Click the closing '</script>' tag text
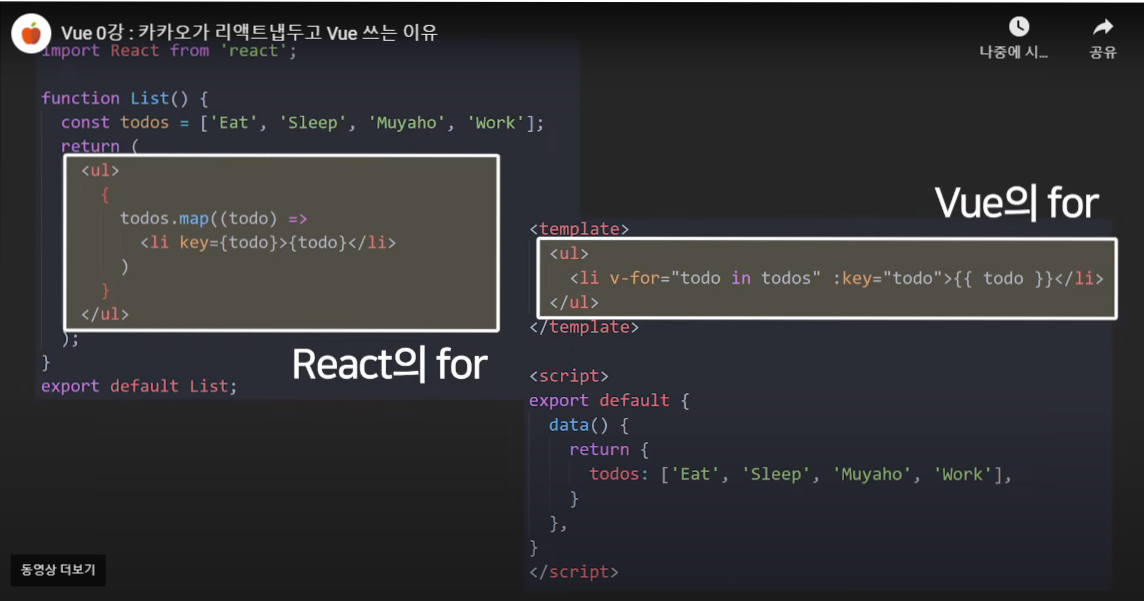The image size is (1144, 601). pos(574,572)
